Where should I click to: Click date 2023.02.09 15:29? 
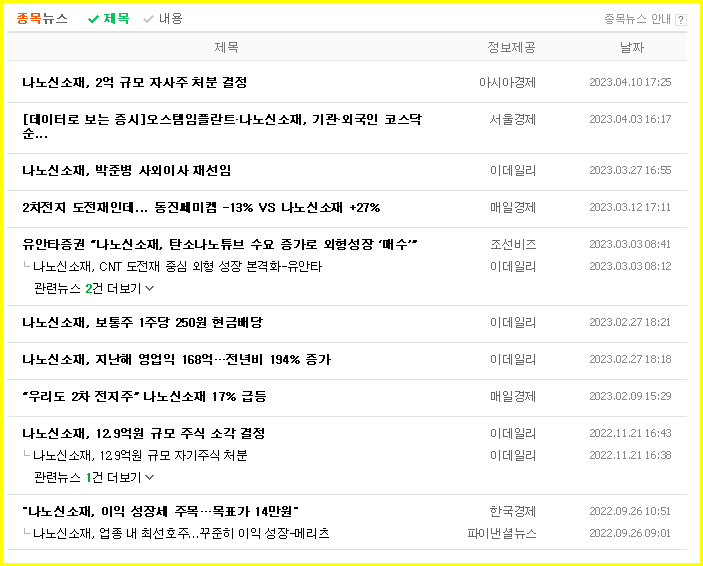630,396
